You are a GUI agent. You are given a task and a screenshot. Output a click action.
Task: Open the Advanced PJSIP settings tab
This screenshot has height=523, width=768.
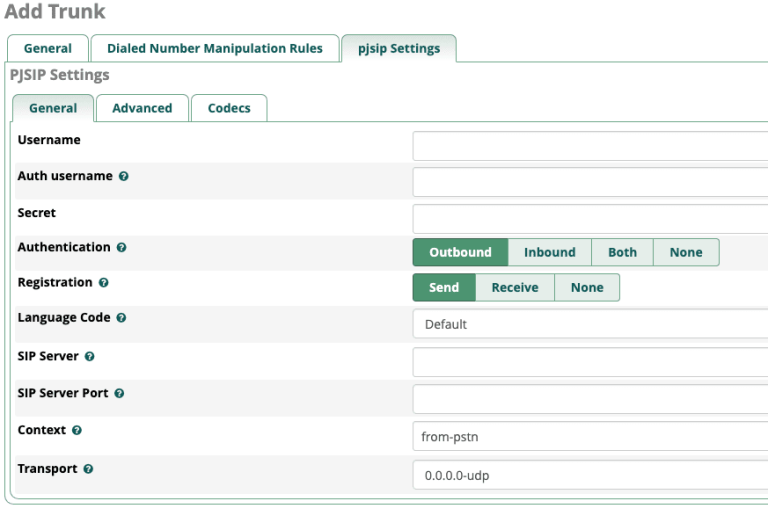[x=142, y=108]
